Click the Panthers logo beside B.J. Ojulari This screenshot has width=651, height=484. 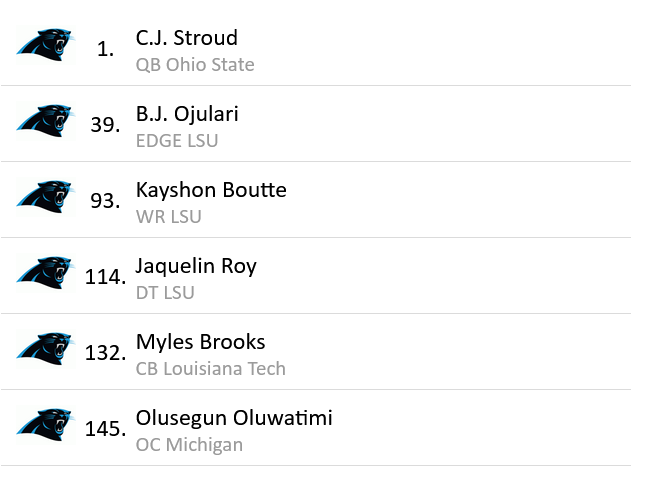(45, 121)
